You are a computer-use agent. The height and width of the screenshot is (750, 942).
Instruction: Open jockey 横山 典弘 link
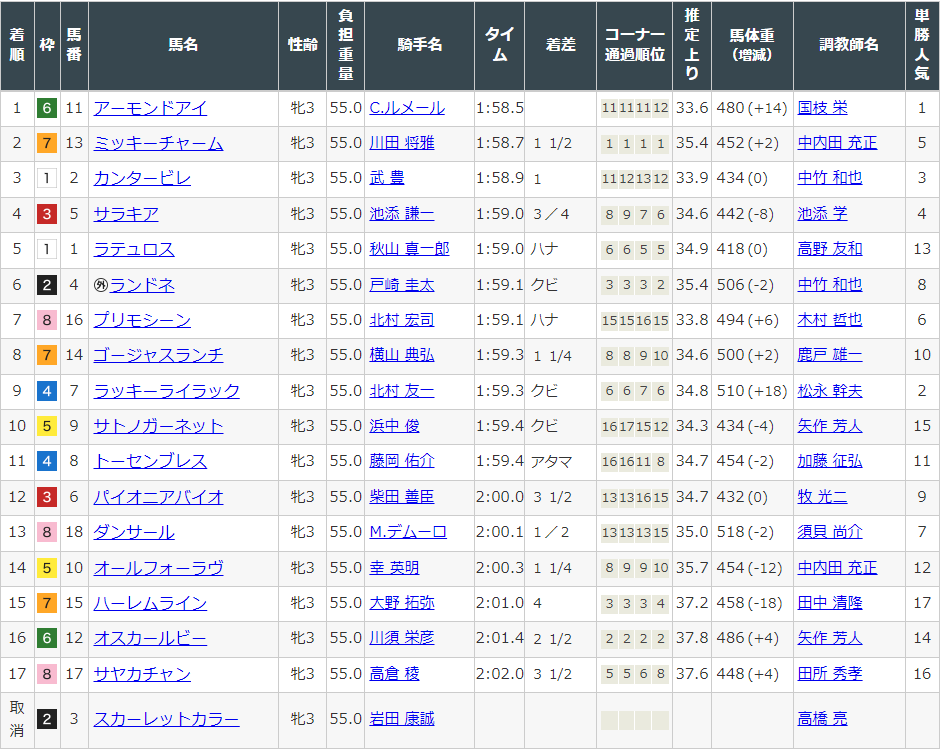[401, 355]
